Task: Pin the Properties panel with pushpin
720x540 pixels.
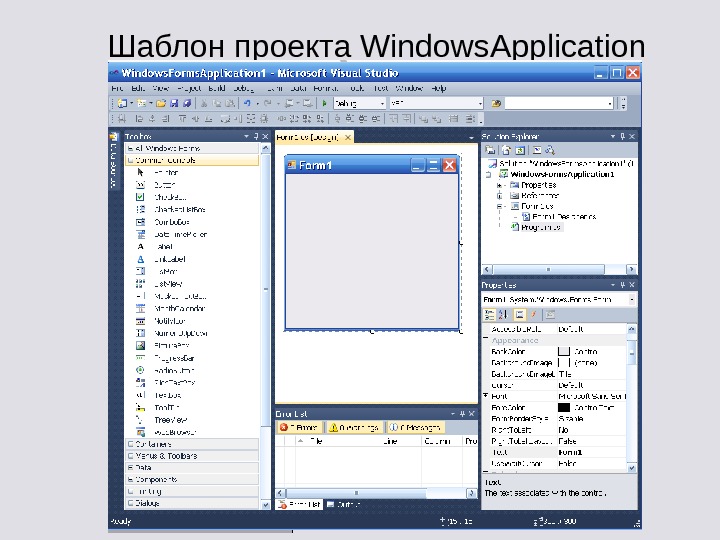Action: click(x=623, y=285)
